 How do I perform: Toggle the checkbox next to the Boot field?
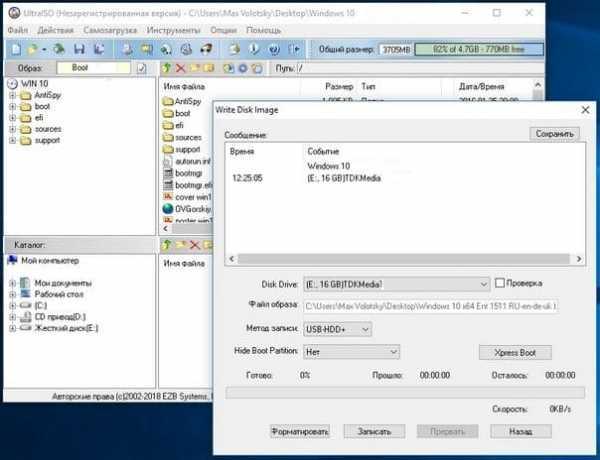tap(142, 68)
